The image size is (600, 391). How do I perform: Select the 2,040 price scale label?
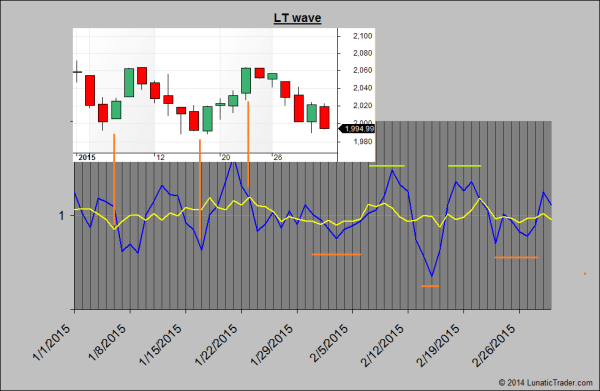pyautogui.click(x=362, y=88)
